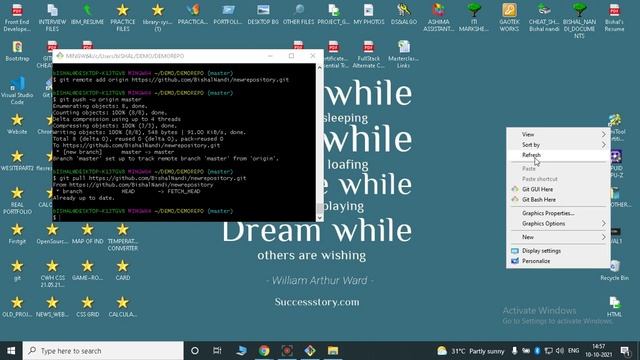Select TEMPERAT... CONVERTER folder icon
Viewport: 640px width, 360px height.
pyautogui.click(x=122, y=237)
